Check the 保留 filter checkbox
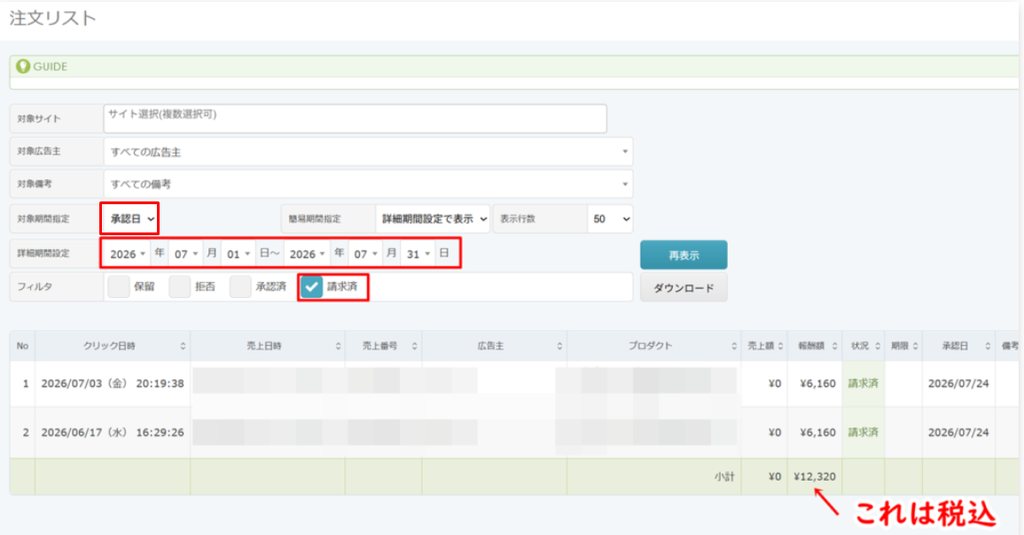Screen dimensions: 1024x535 pos(118,287)
